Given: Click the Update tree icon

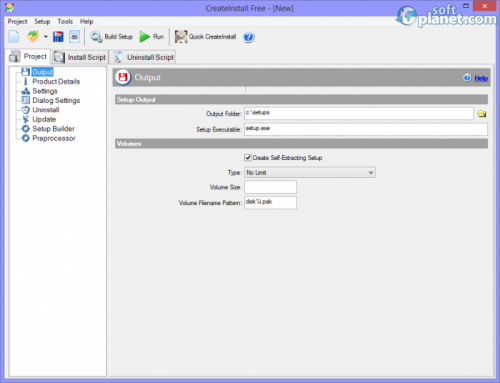Looking at the screenshot, I should click(25, 119).
